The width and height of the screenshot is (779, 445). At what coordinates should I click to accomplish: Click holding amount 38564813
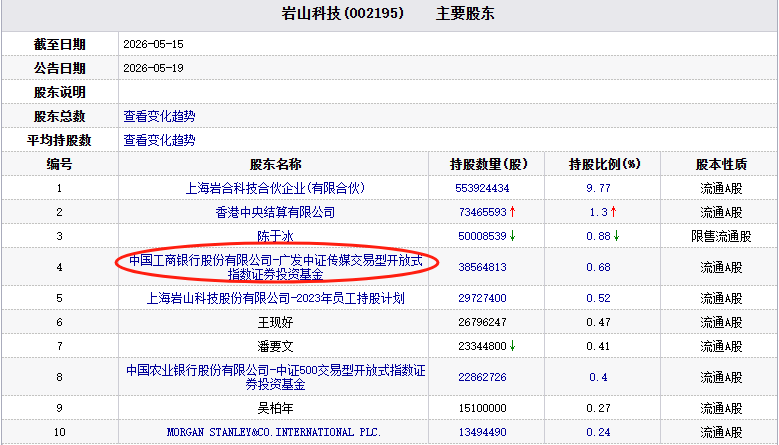click(x=482, y=267)
